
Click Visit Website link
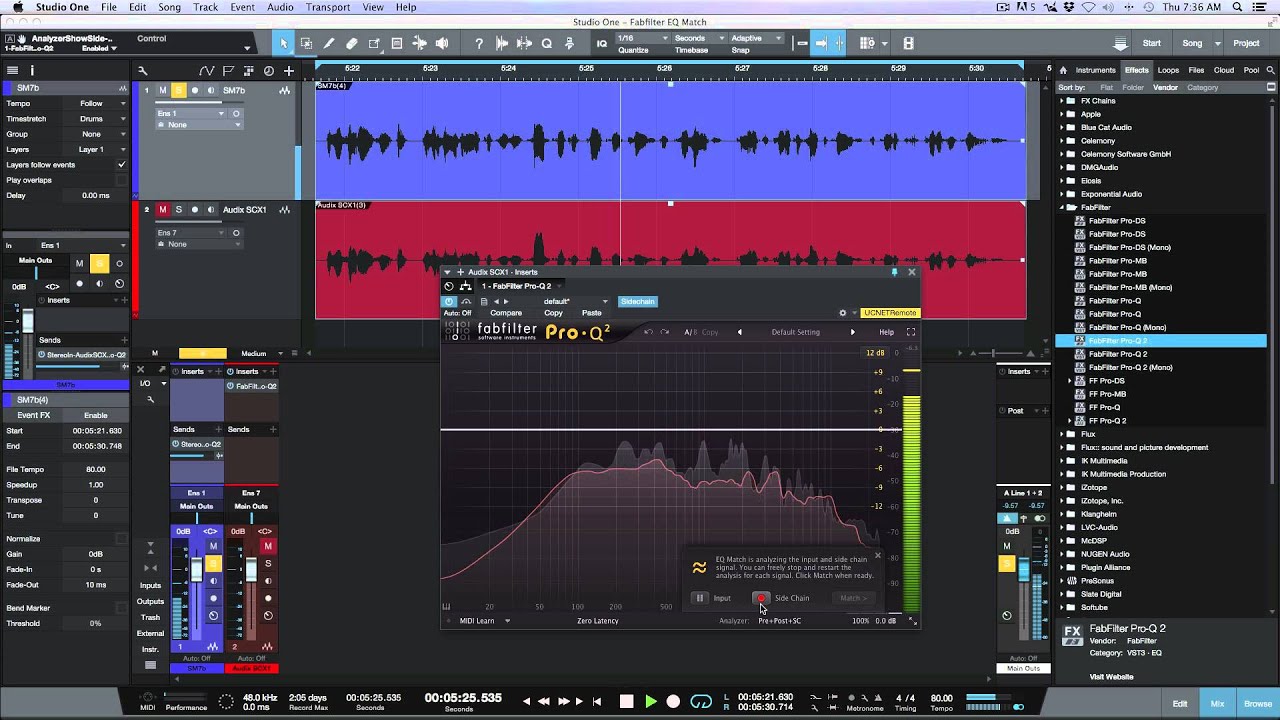(1111, 677)
